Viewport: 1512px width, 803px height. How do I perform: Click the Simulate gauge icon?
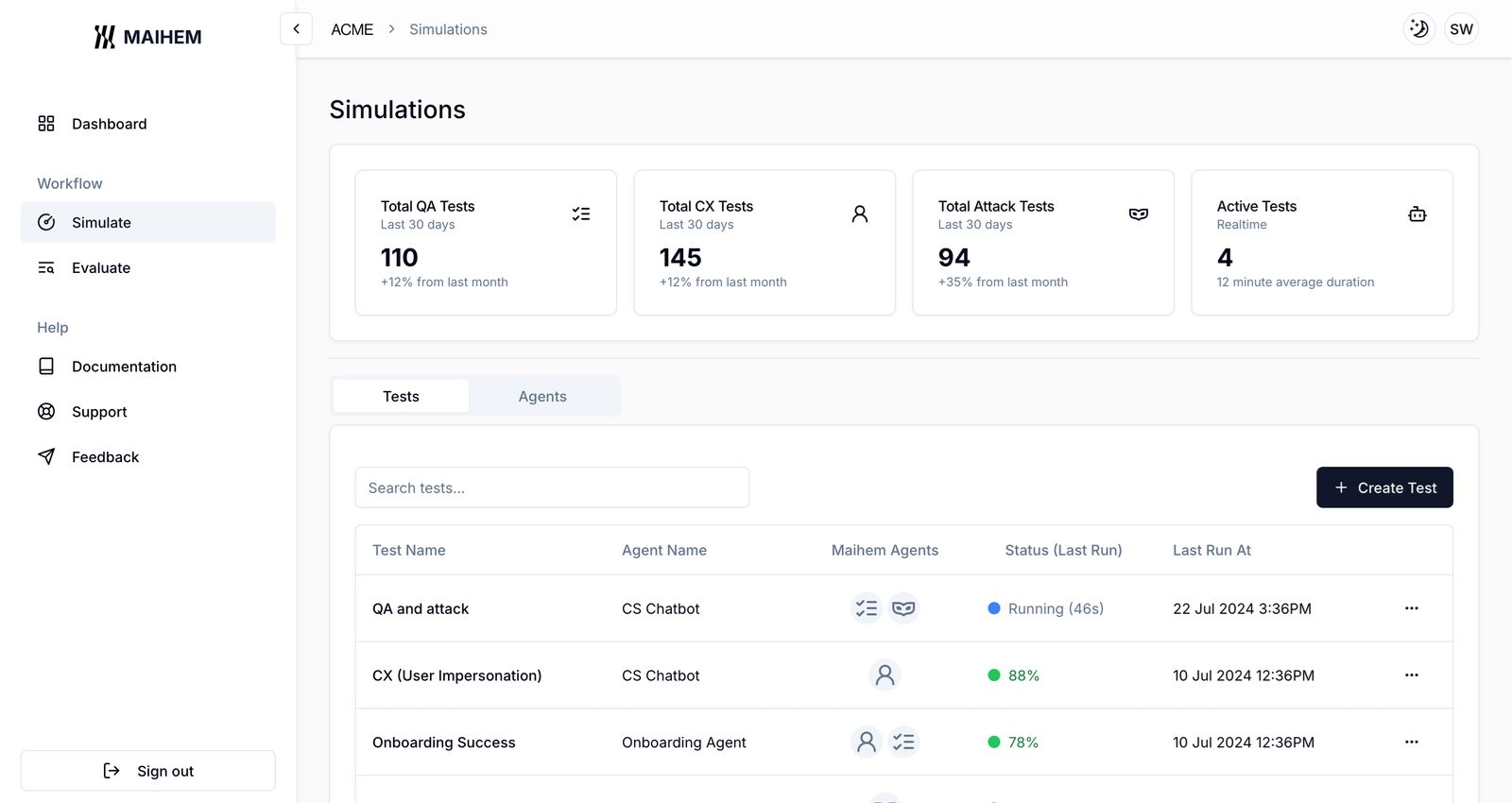pyautogui.click(x=46, y=222)
